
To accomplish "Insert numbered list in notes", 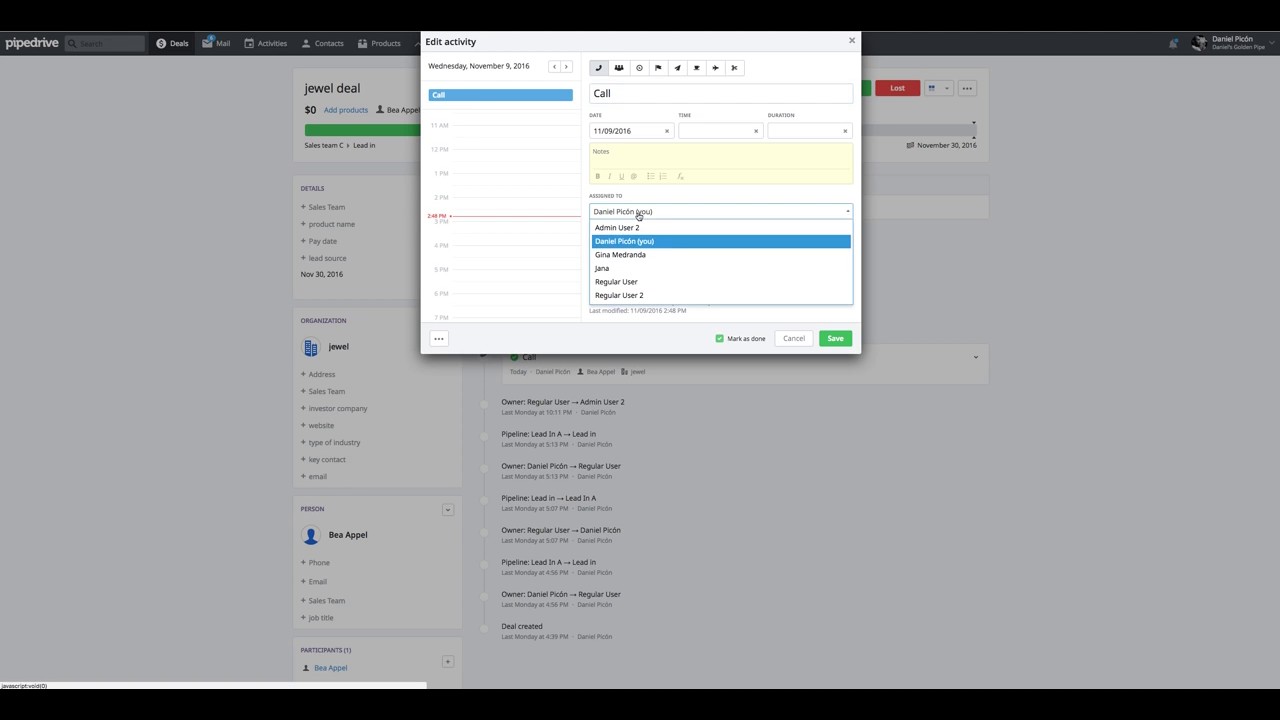I will click(x=662, y=176).
